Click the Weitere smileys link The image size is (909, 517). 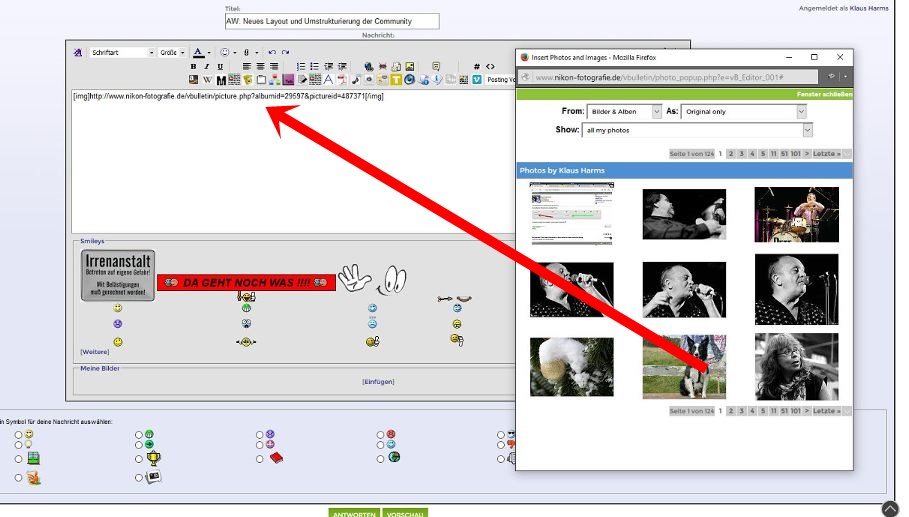(x=94, y=352)
